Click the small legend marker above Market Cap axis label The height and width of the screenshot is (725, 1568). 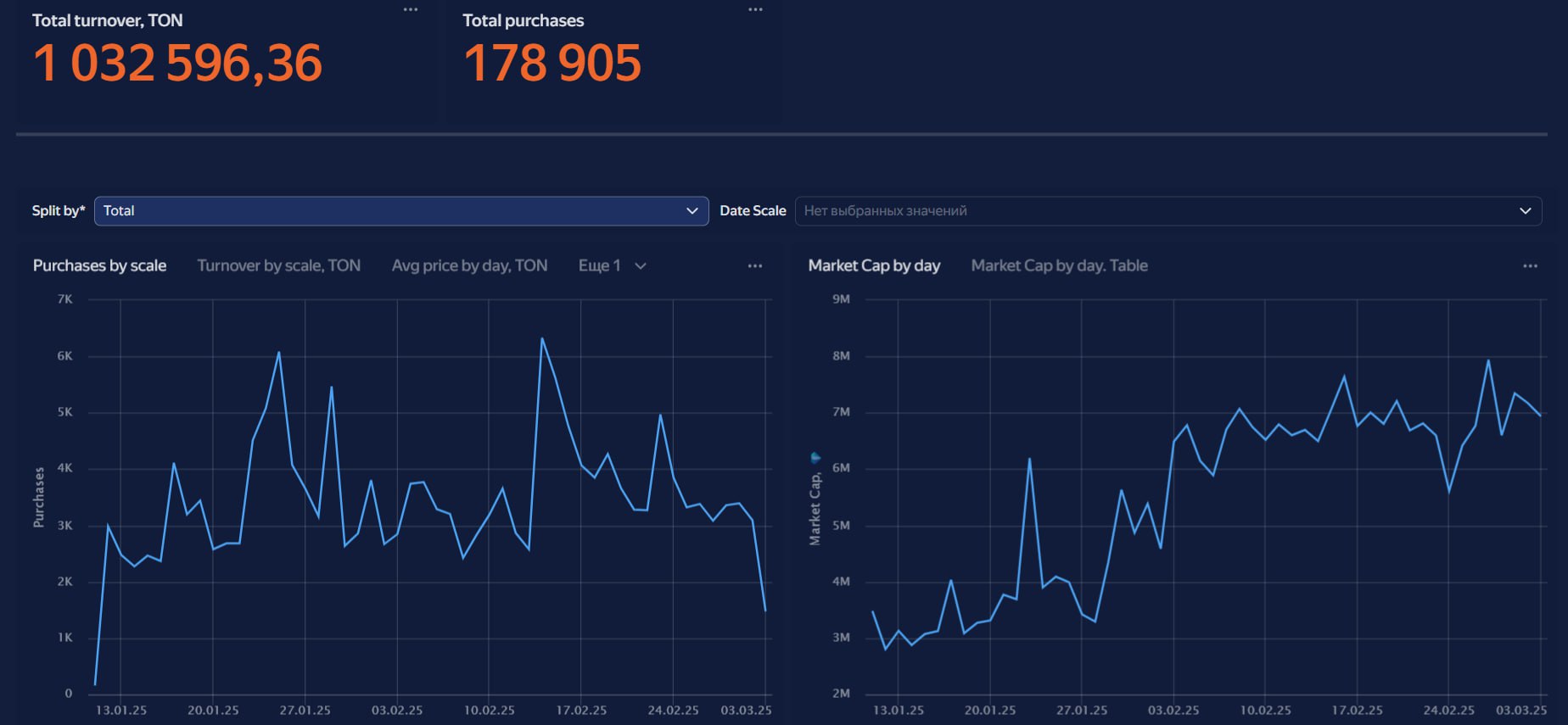815,458
